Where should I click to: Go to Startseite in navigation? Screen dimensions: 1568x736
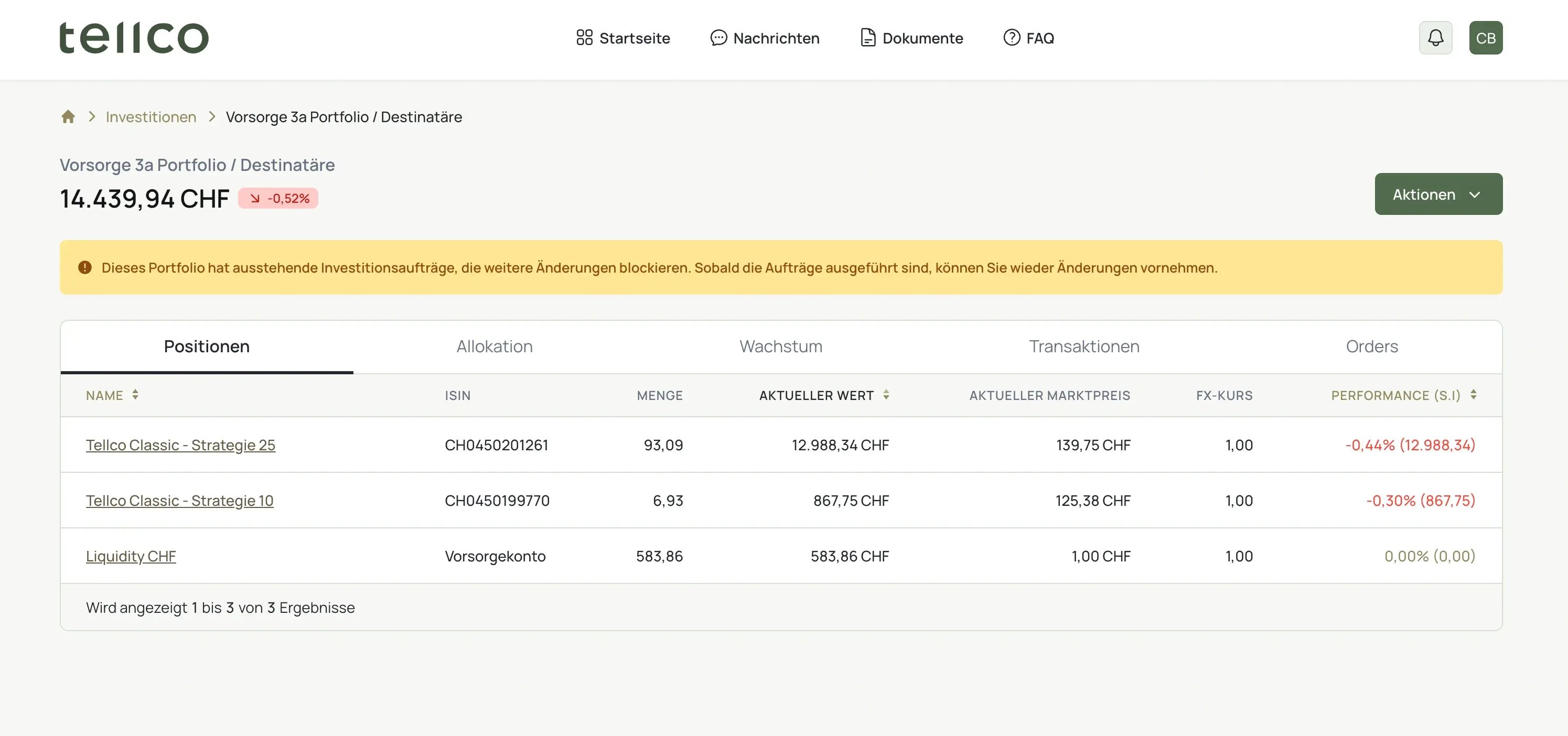click(622, 38)
